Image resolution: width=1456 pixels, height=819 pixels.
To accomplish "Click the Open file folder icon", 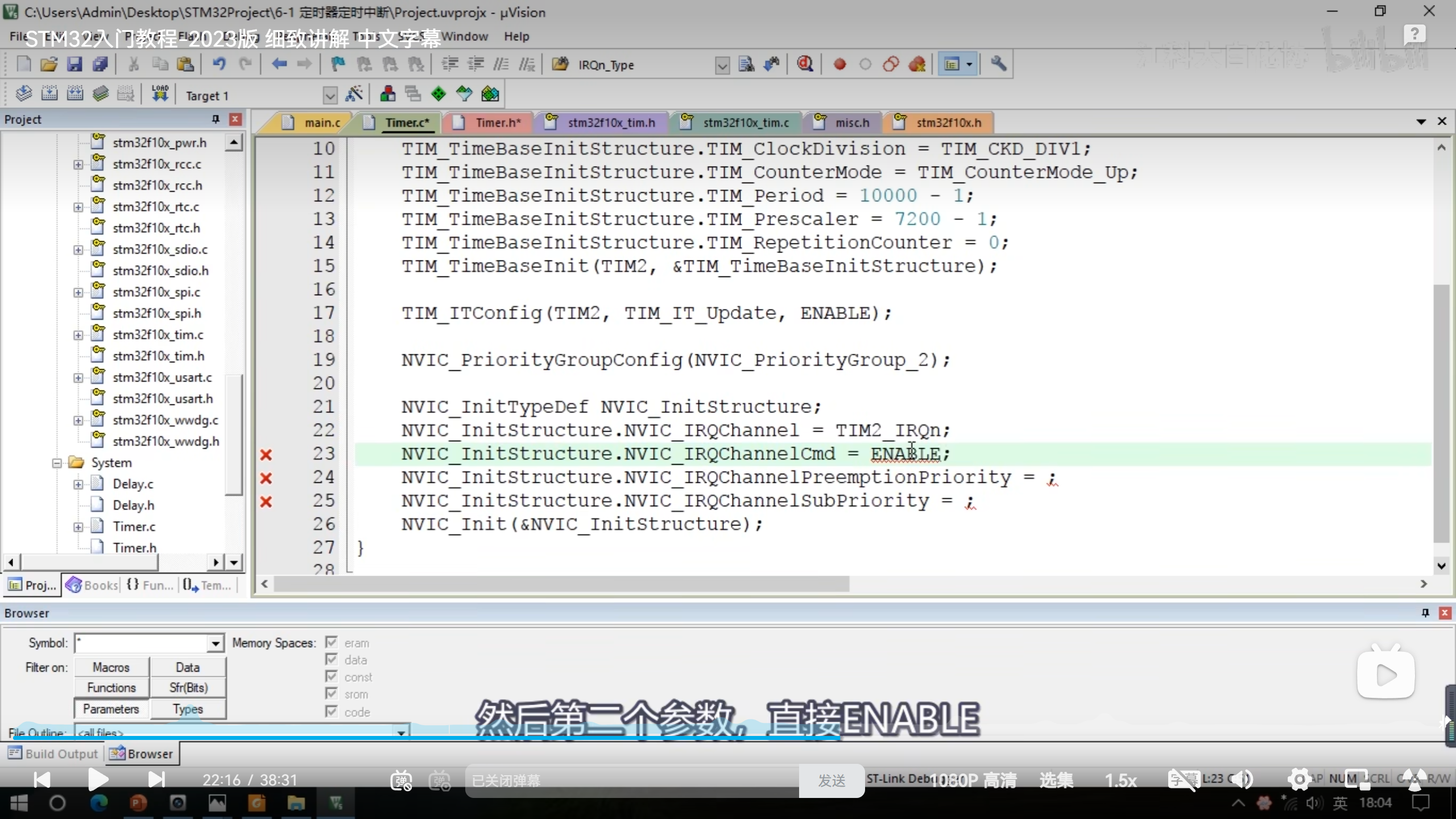I will pyautogui.click(x=49, y=64).
